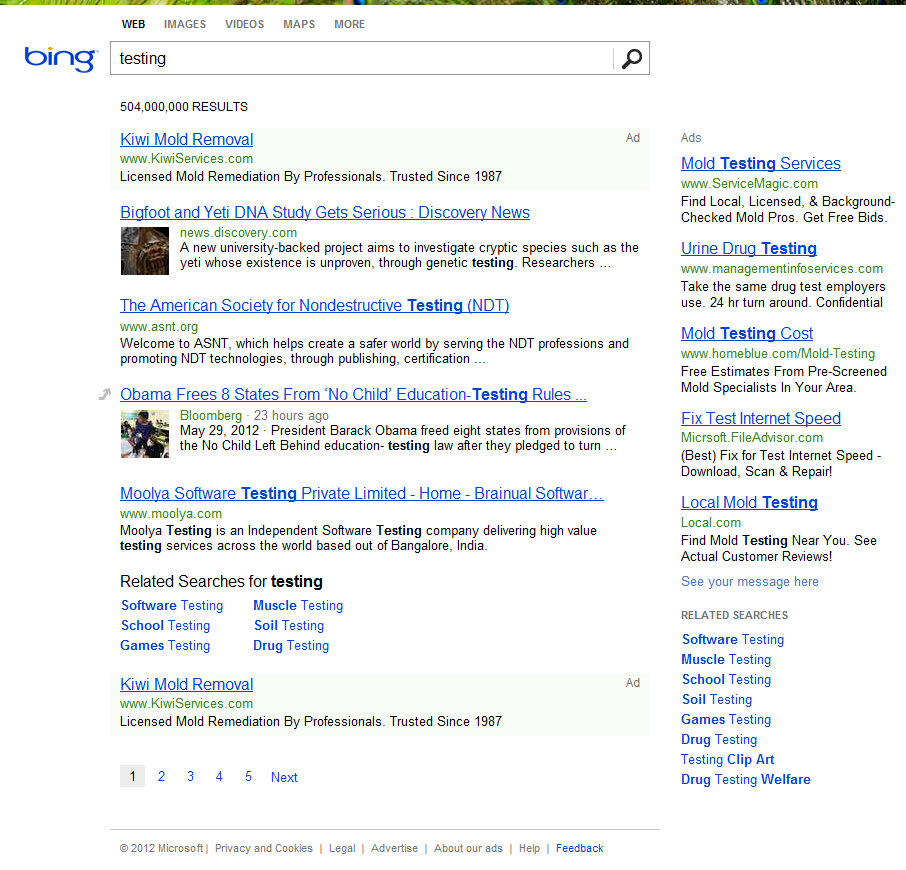Switch to the MAPS tab
Screen dimensions: 906x870
point(299,24)
